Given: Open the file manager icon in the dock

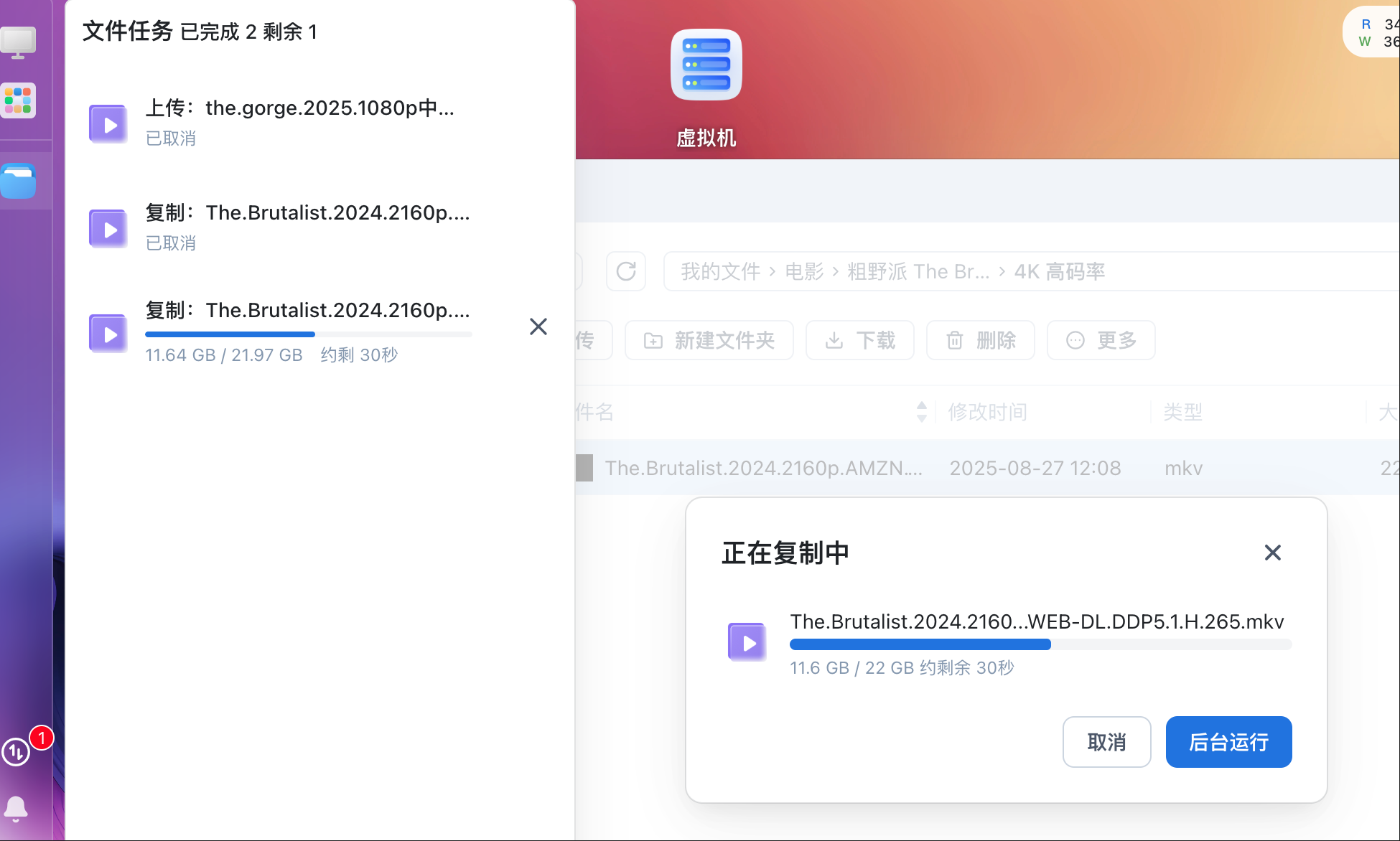Looking at the screenshot, I should click(x=19, y=181).
